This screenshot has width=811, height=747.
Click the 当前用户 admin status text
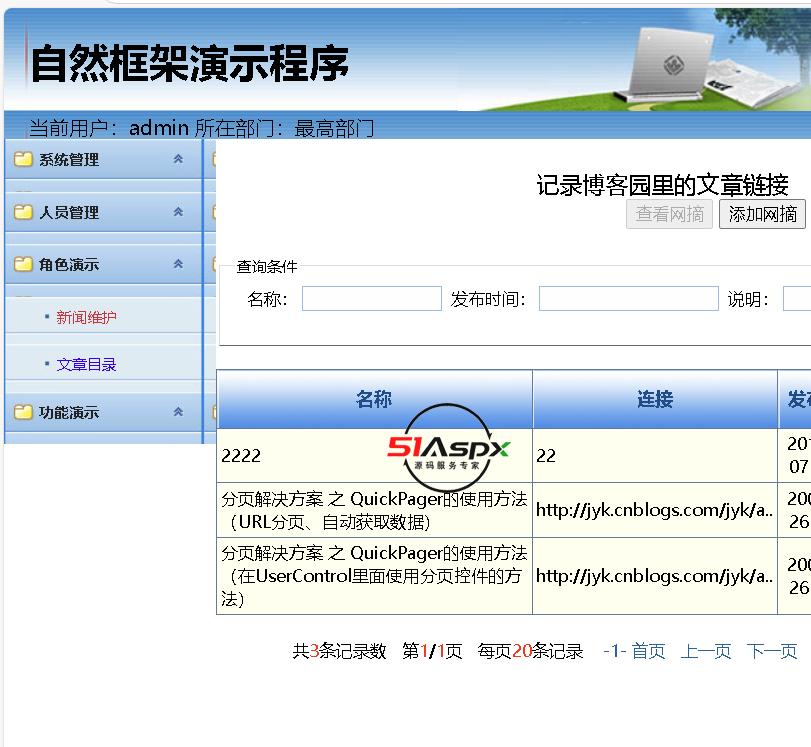pos(201,128)
